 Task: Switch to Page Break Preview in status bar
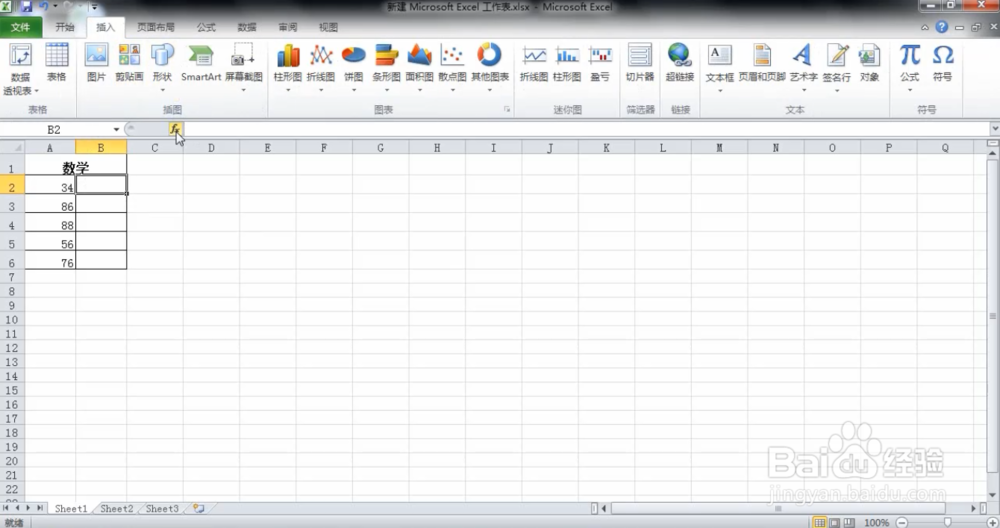[849, 522]
